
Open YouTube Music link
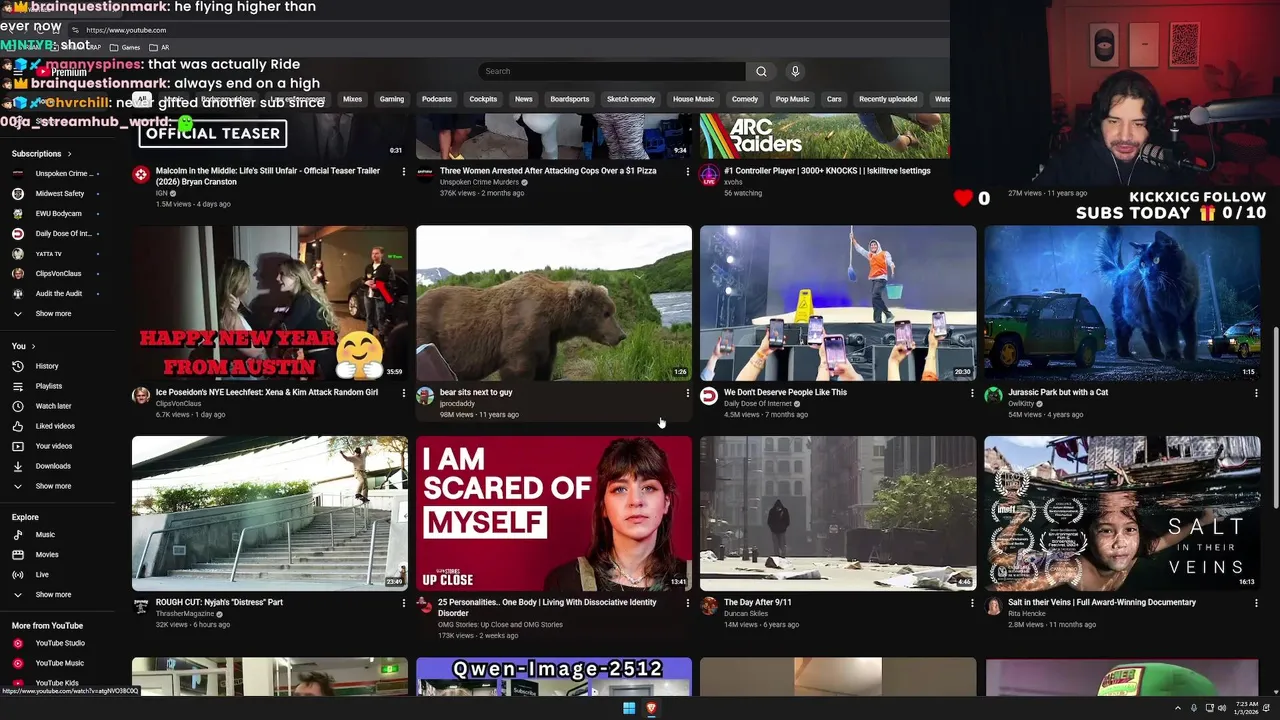coord(60,663)
